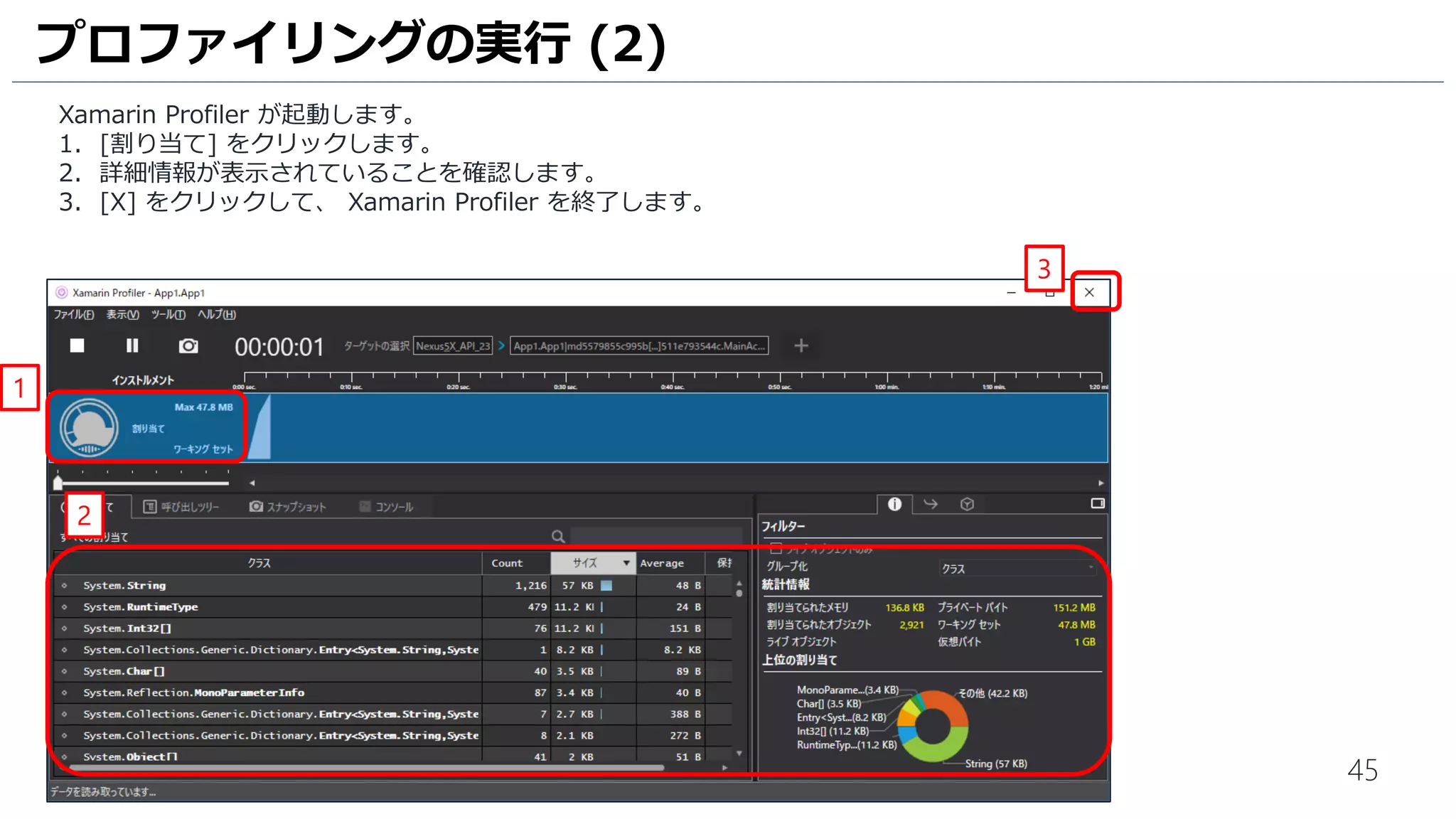Open the App1.App1 process selector
The image size is (1456, 819).
pyautogui.click(x=639, y=346)
